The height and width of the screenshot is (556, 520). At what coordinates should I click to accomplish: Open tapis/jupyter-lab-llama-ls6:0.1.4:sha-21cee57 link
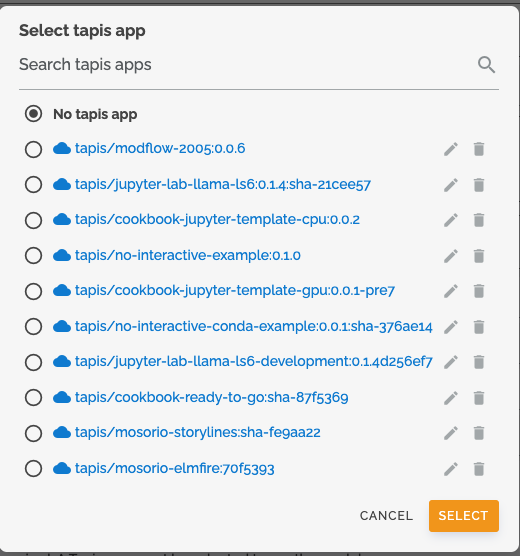(223, 184)
